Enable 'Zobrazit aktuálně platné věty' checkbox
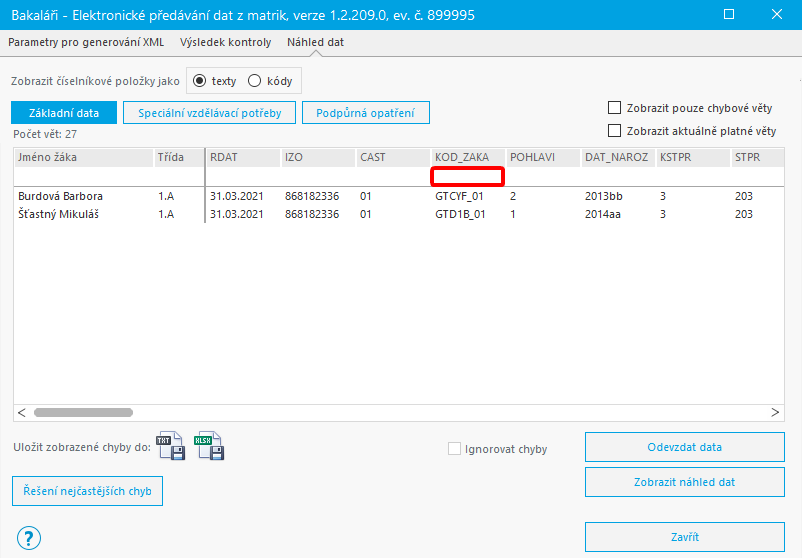The height and width of the screenshot is (558, 802). pos(614,131)
